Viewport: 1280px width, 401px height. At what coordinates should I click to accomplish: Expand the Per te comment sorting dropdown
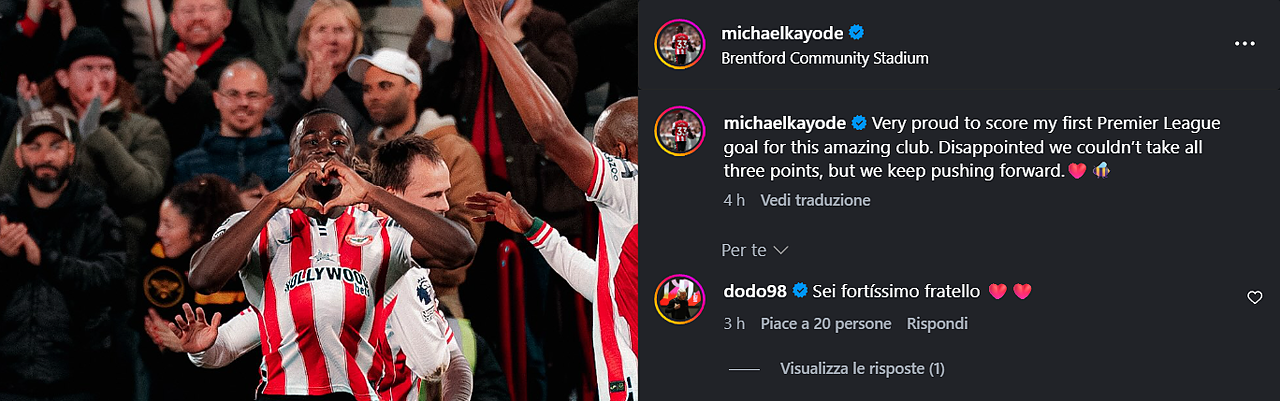point(755,249)
